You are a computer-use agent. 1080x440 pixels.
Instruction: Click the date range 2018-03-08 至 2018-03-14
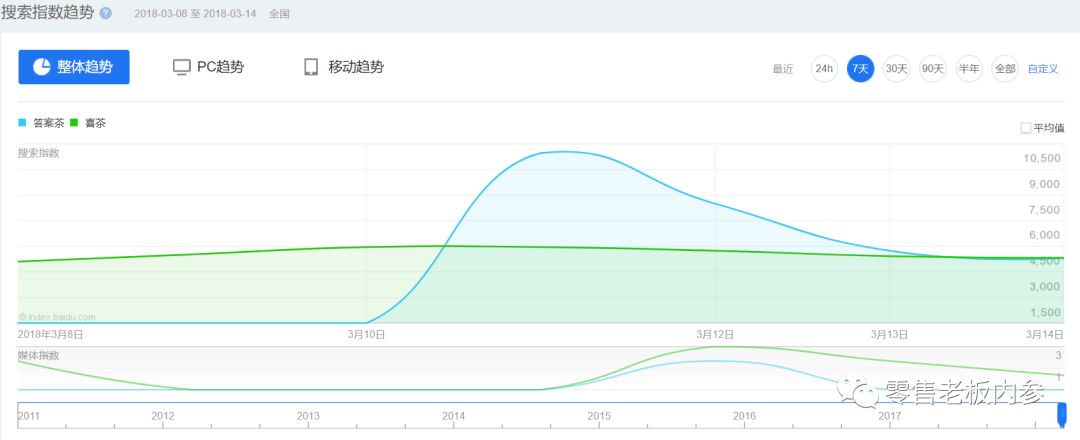tap(195, 14)
